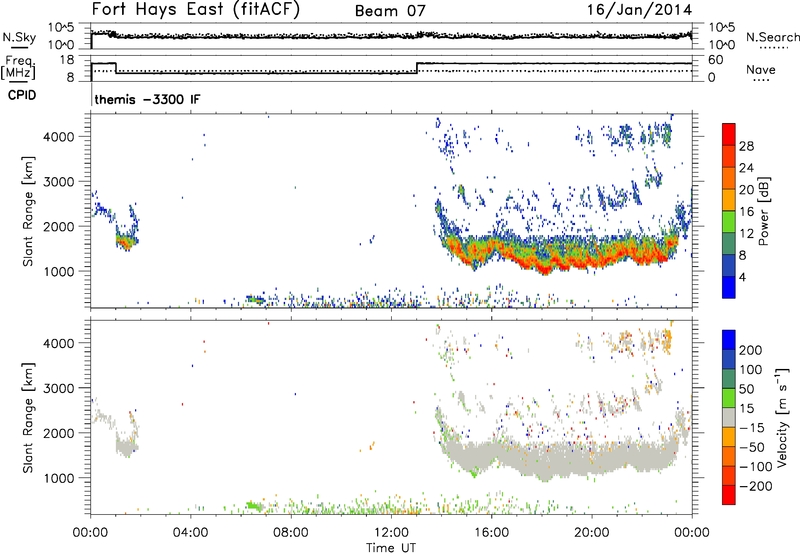
Task: Click the '4000' tick on power panel axis
Action: (58, 137)
